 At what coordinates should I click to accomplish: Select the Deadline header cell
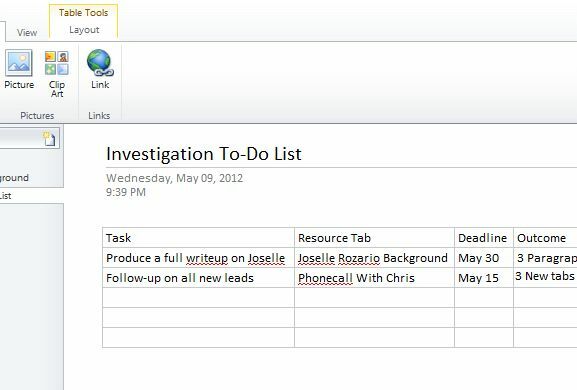[484, 238]
